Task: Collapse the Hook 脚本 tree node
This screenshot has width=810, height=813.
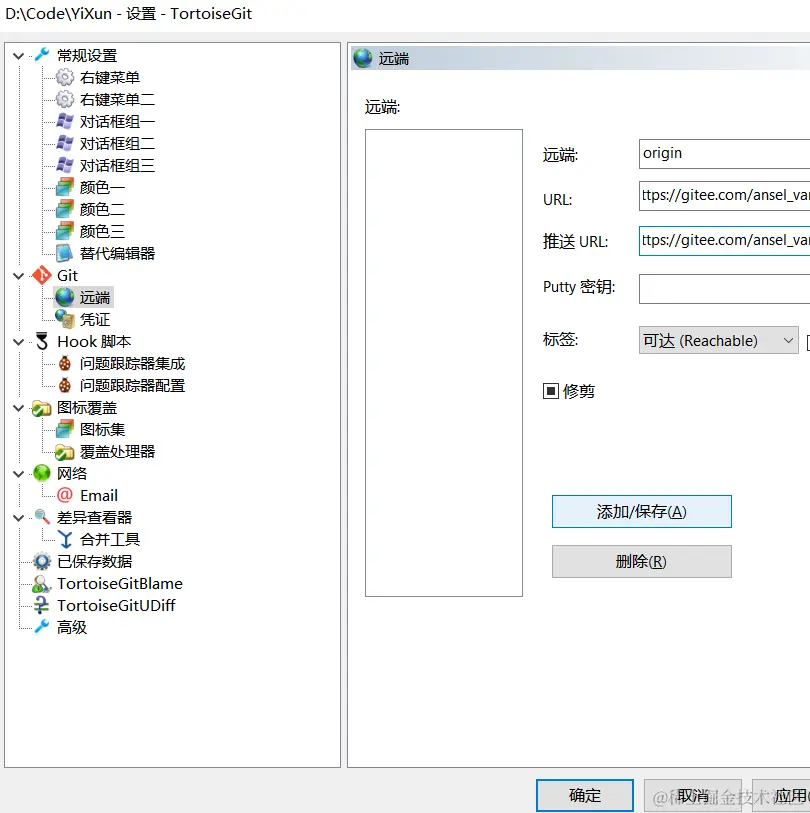Action: pos(19,342)
